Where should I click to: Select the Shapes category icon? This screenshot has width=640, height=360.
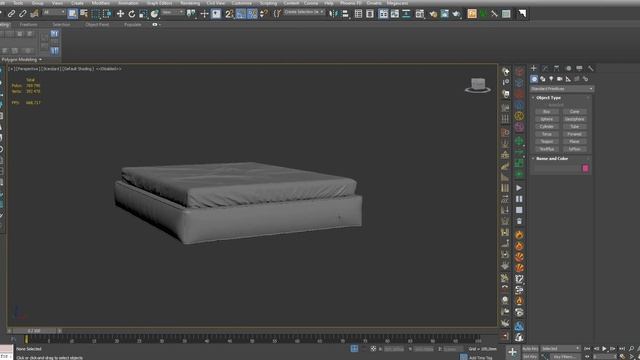(x=542, y=79)
